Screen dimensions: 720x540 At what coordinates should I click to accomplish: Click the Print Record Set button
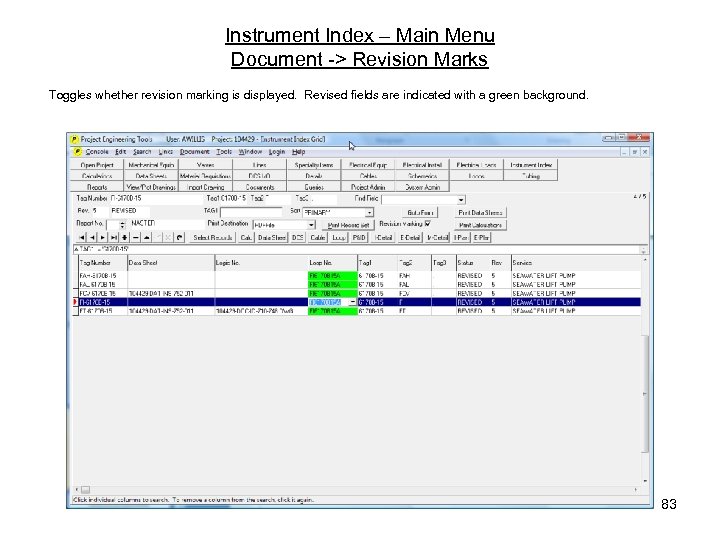(x=348, y=225)
